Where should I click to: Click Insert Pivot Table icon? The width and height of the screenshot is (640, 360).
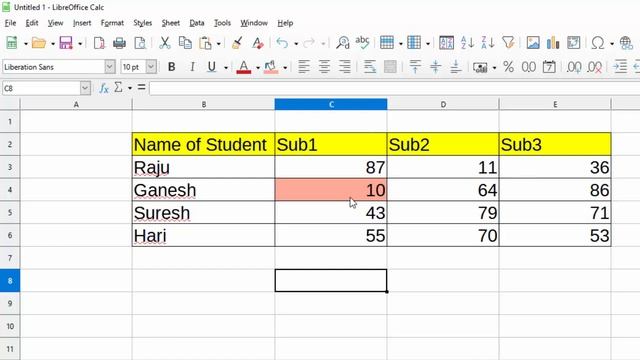[x=573, y=42]
